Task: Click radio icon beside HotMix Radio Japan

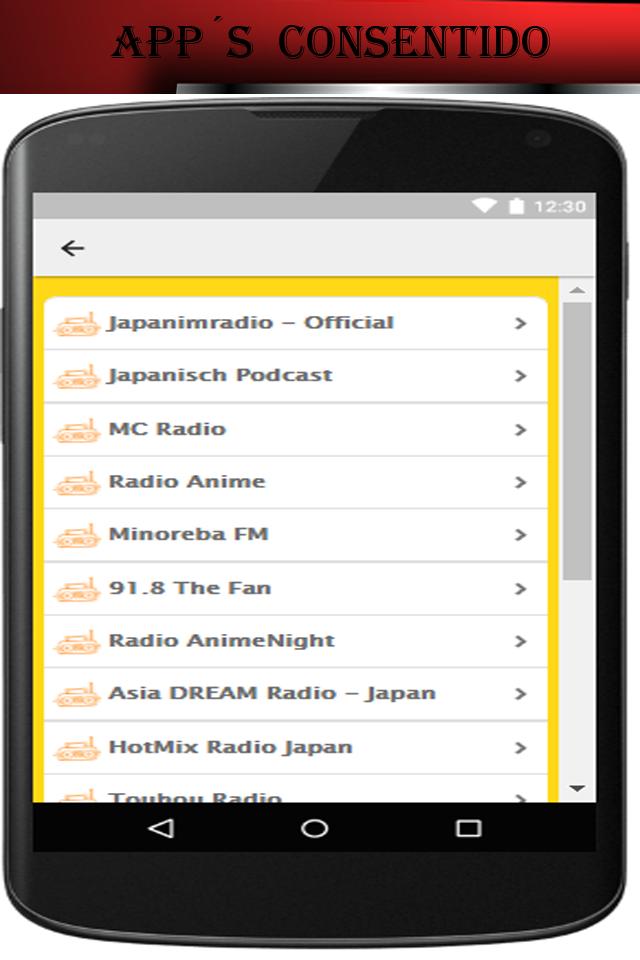Action: point(77,749)
